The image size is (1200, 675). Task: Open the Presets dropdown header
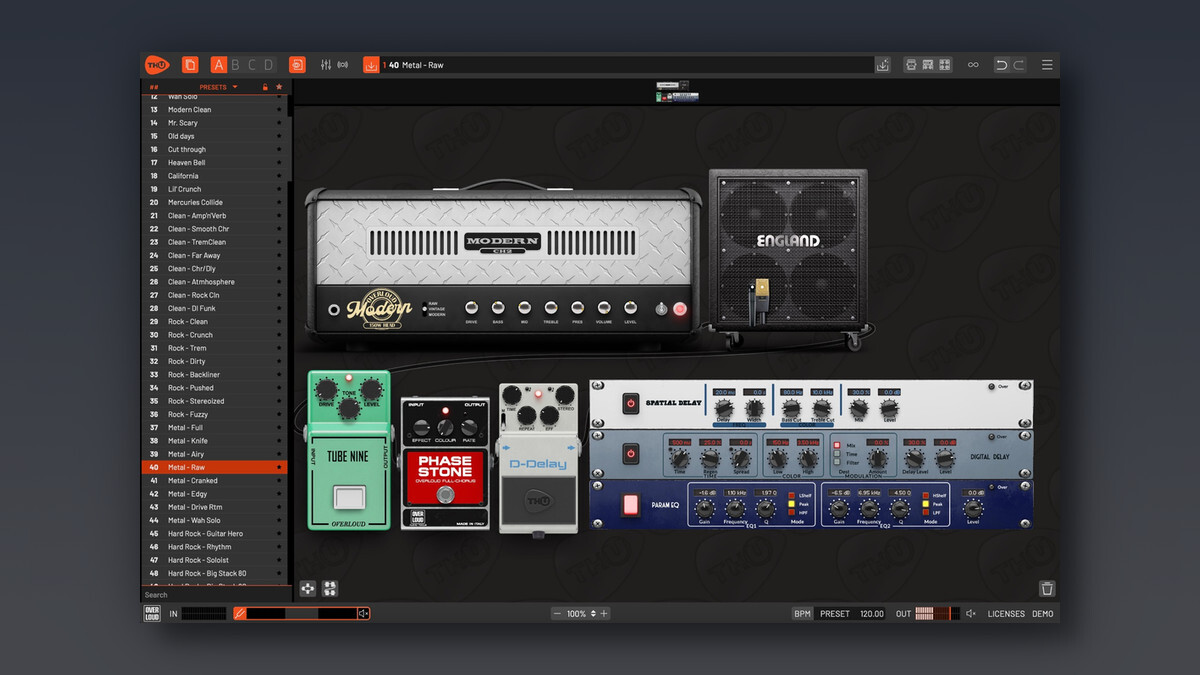click(218, 87)
